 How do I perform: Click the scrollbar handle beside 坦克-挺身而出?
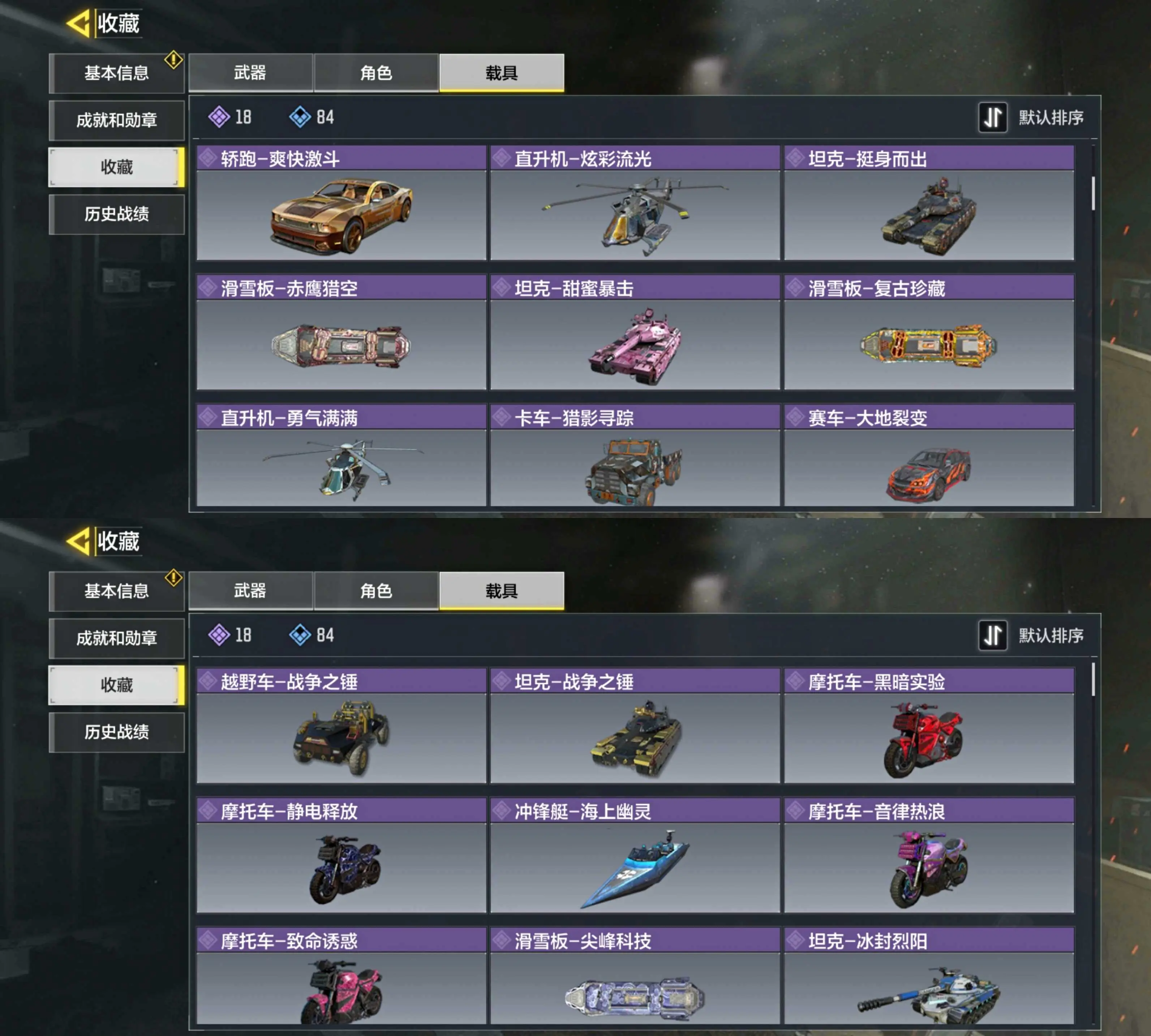(1094, 193)
